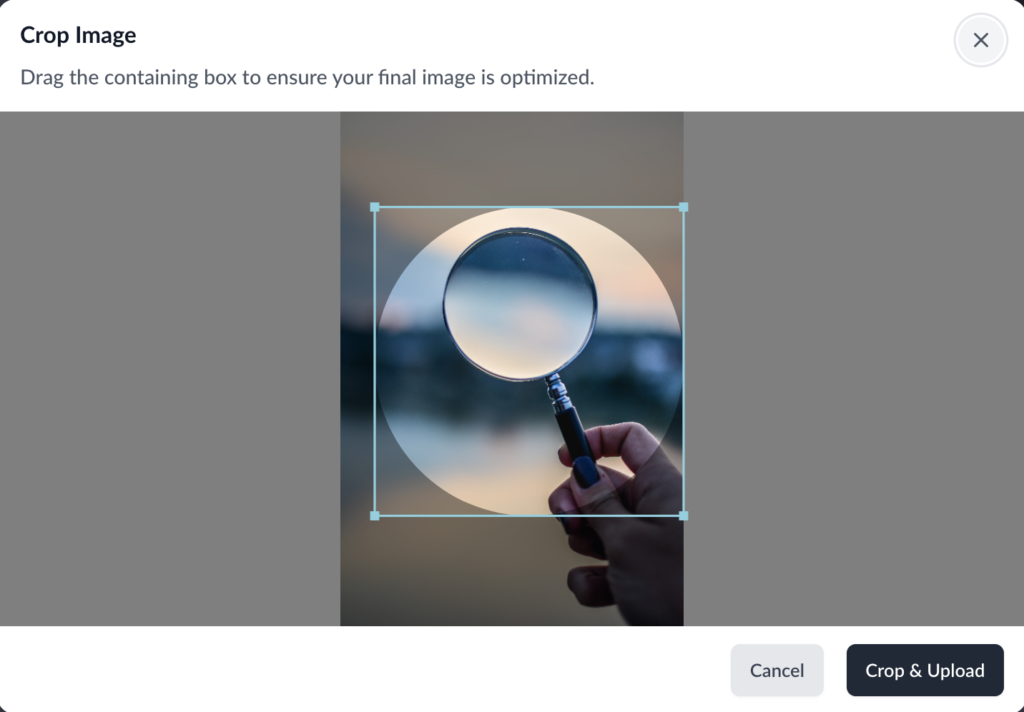Click the Cancel button
Screen dimensions: 1024x712
[776, 670]
